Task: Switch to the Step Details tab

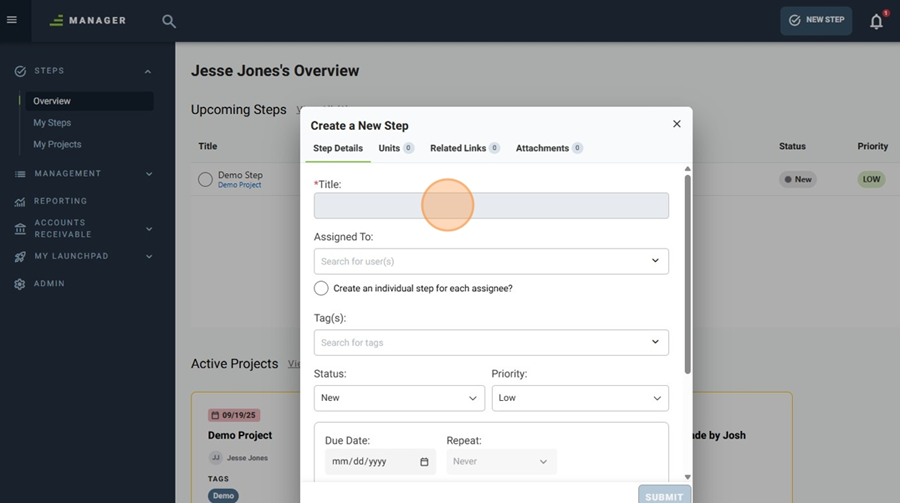Action: click(338, 148)
